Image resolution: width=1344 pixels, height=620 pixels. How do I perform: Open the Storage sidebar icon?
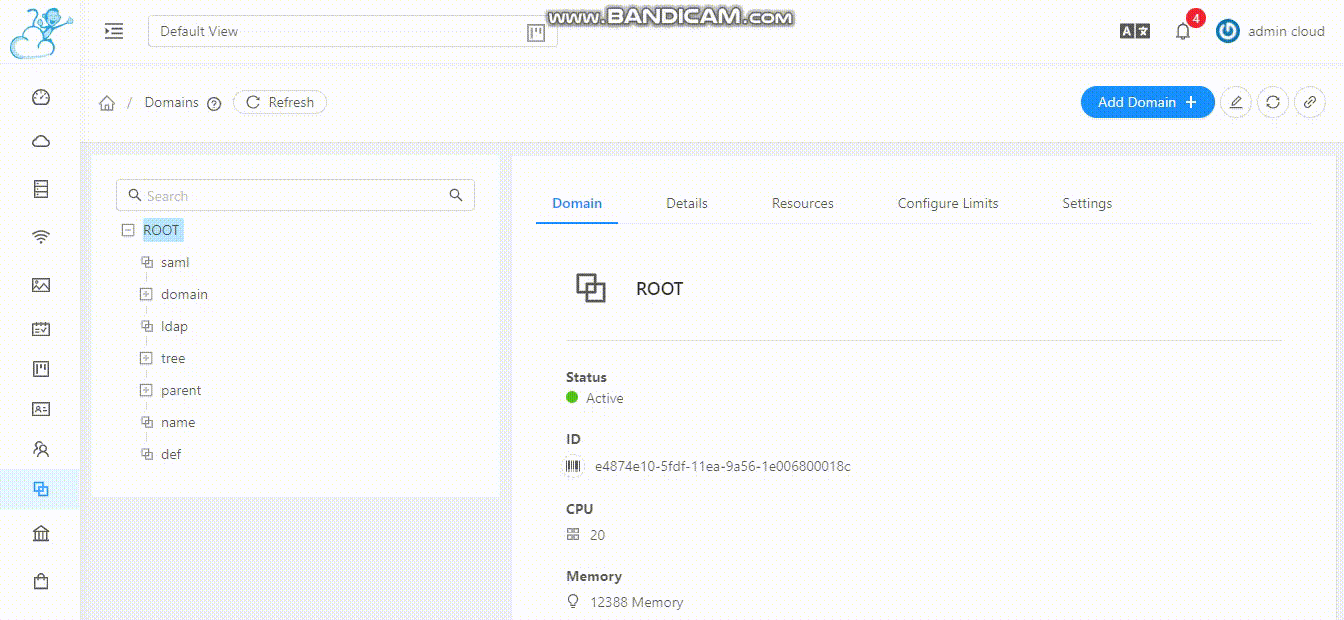41,189
